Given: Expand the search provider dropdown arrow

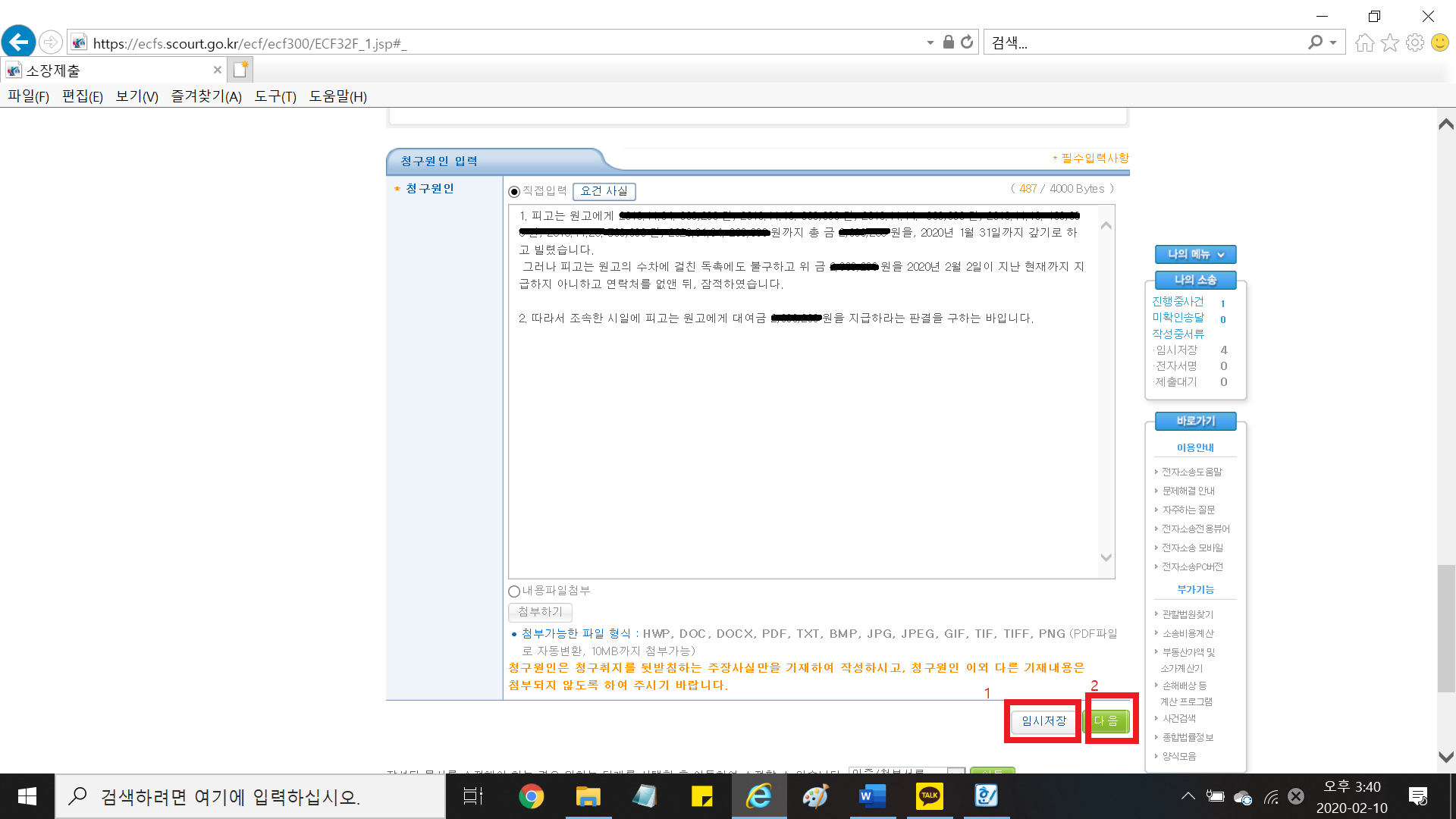Looking at the screenshot, I should point(1333,43).
